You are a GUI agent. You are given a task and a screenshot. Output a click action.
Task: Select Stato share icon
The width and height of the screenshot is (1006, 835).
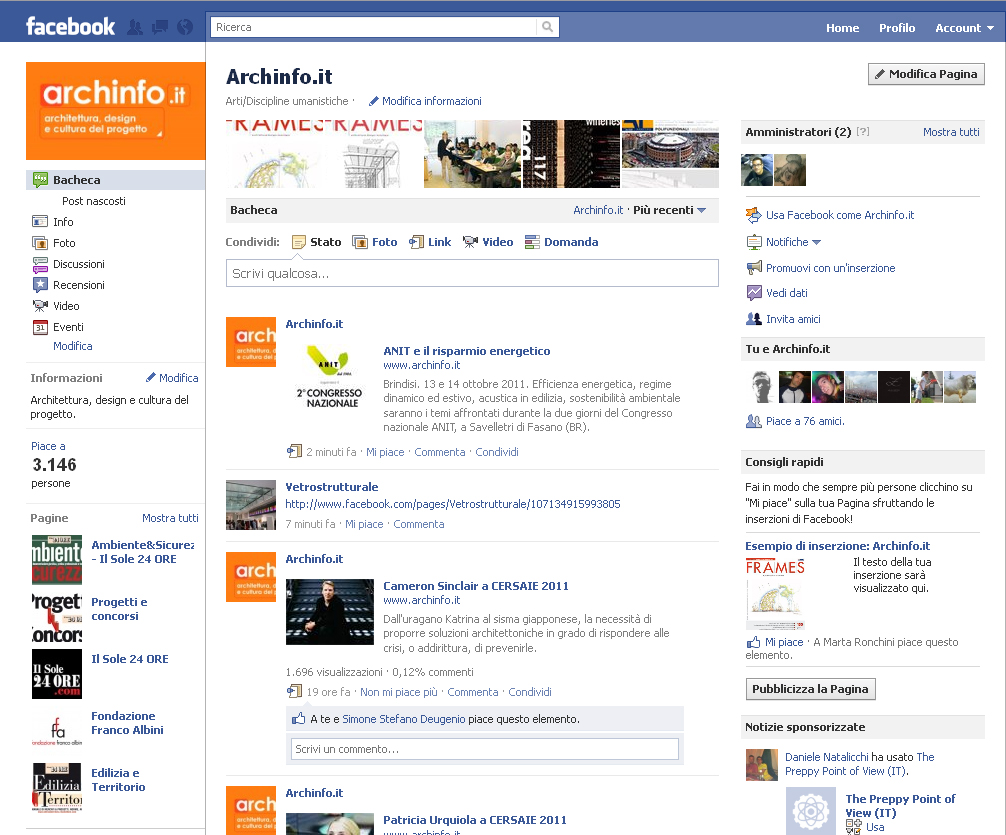(298, 242)
